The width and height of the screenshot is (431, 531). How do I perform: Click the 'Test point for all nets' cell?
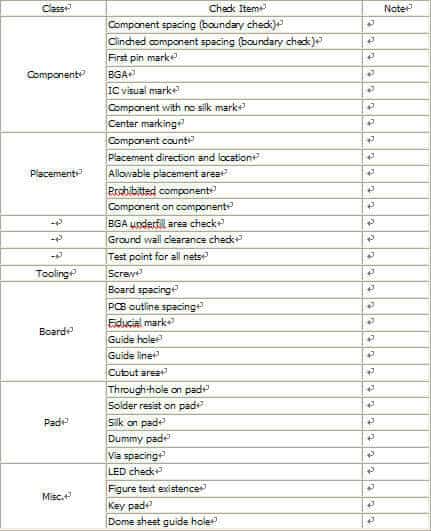234,257
